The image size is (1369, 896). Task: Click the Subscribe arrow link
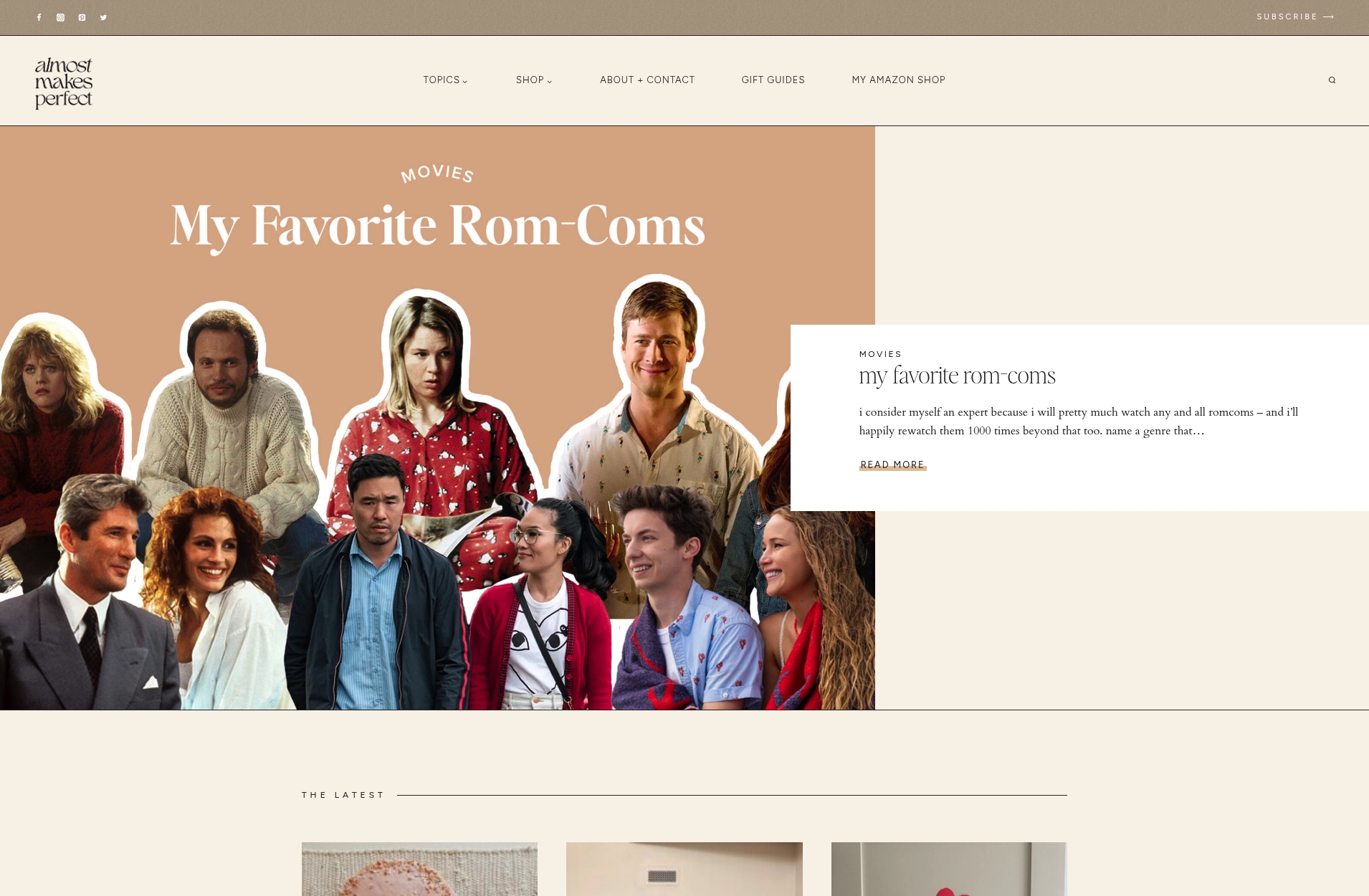pos(1295,16)
